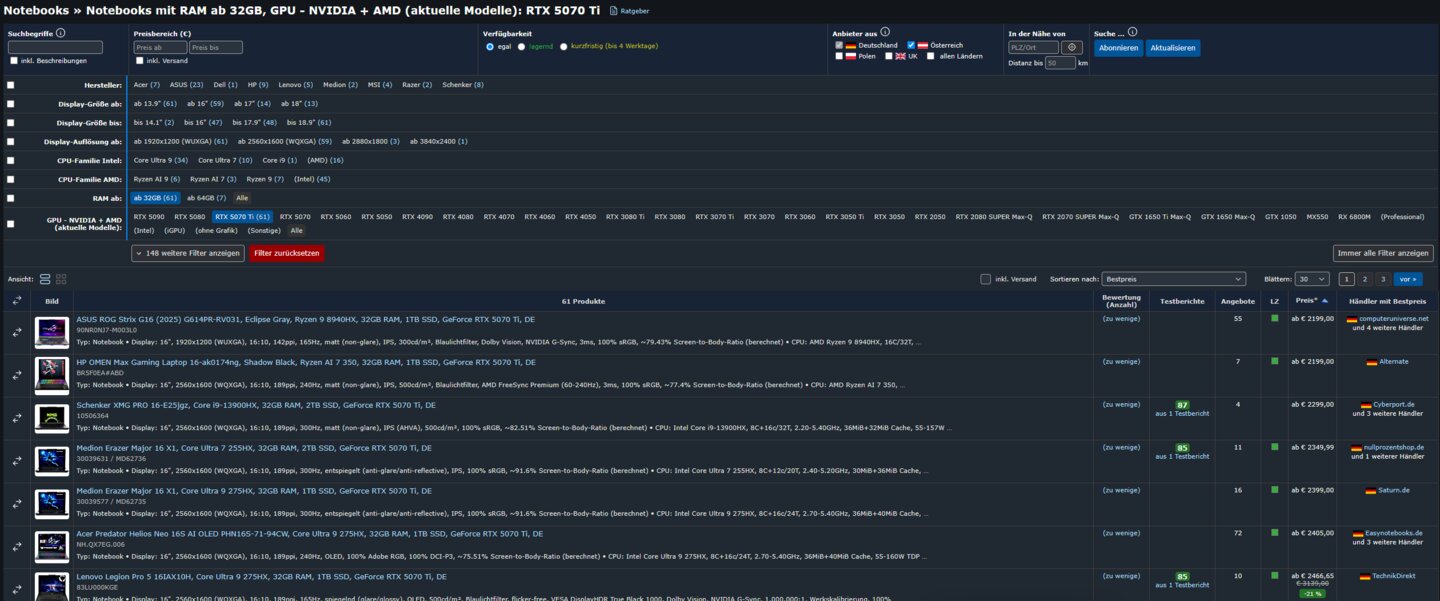Viewport: 1440px width, 601px height.
Task: Open the Ratgeber guide icon
Action: click(x=614, y=11)
